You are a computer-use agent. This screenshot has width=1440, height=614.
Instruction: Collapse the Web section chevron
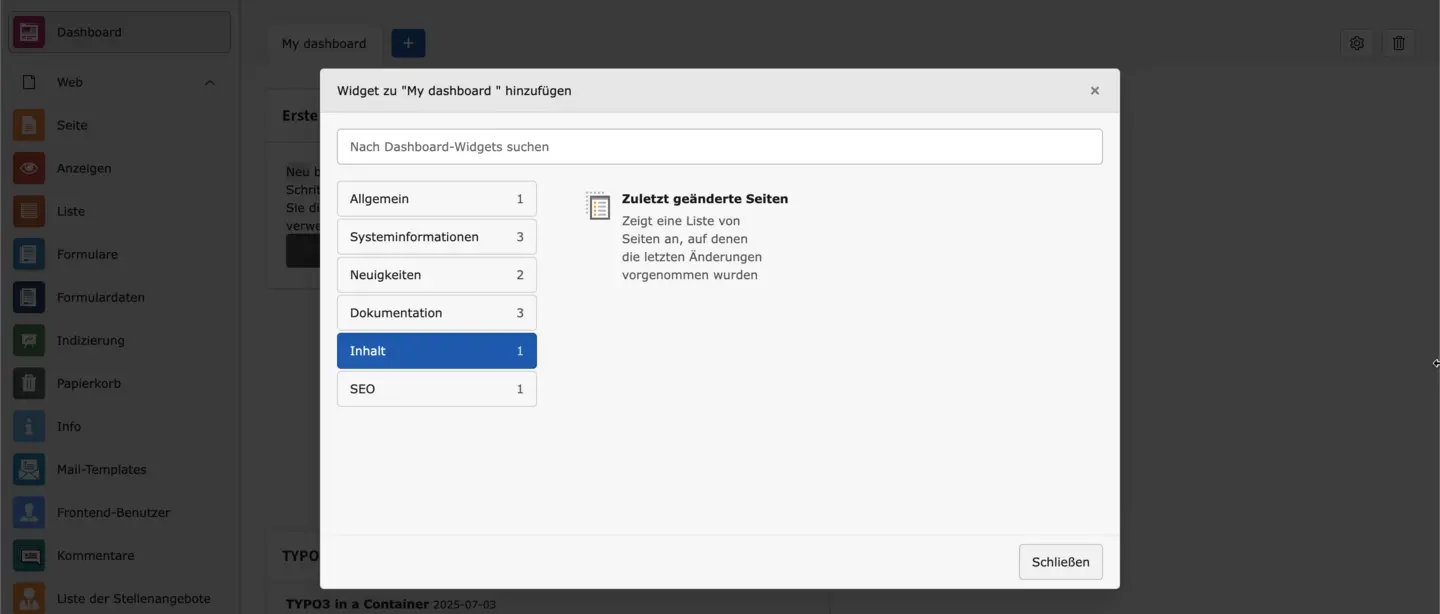(x=209, y=82)
